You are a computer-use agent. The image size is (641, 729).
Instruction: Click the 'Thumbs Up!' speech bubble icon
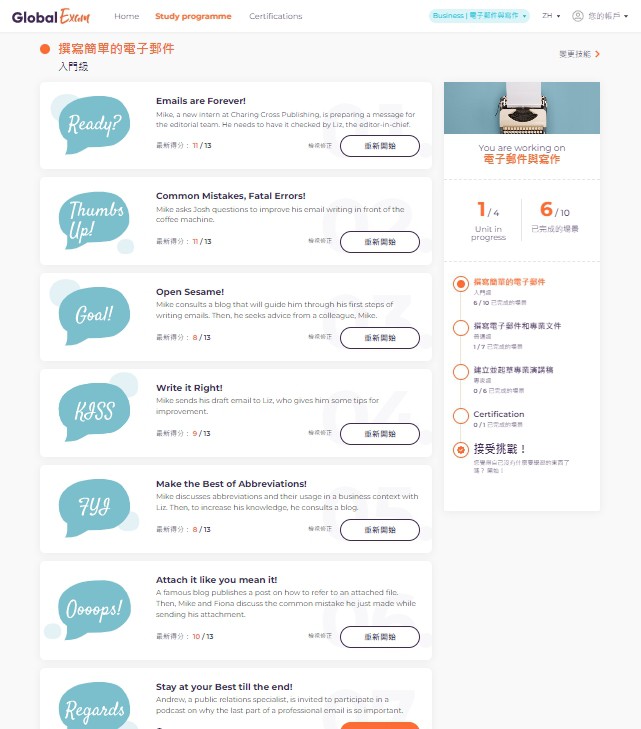click(93, 221)
